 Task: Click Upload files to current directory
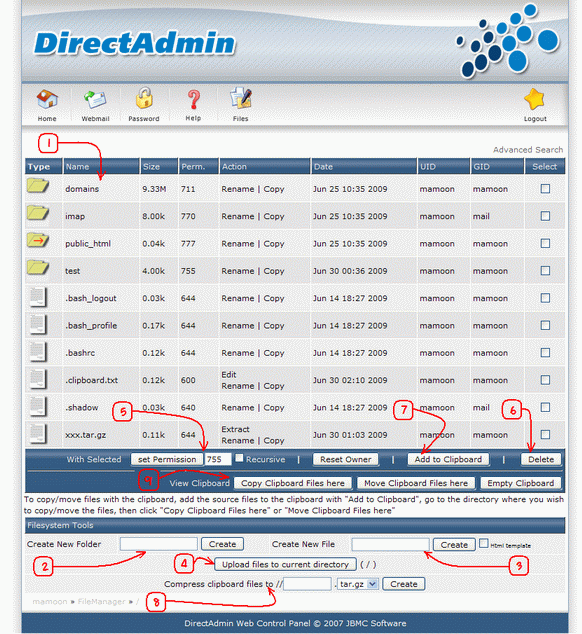click(285, 564)
